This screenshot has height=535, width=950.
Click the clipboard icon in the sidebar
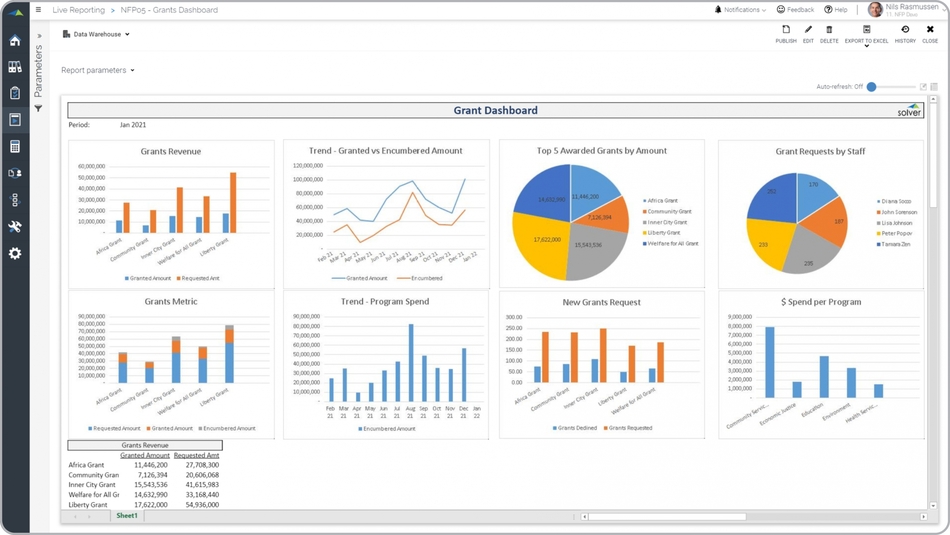click(x=15, y=93)
